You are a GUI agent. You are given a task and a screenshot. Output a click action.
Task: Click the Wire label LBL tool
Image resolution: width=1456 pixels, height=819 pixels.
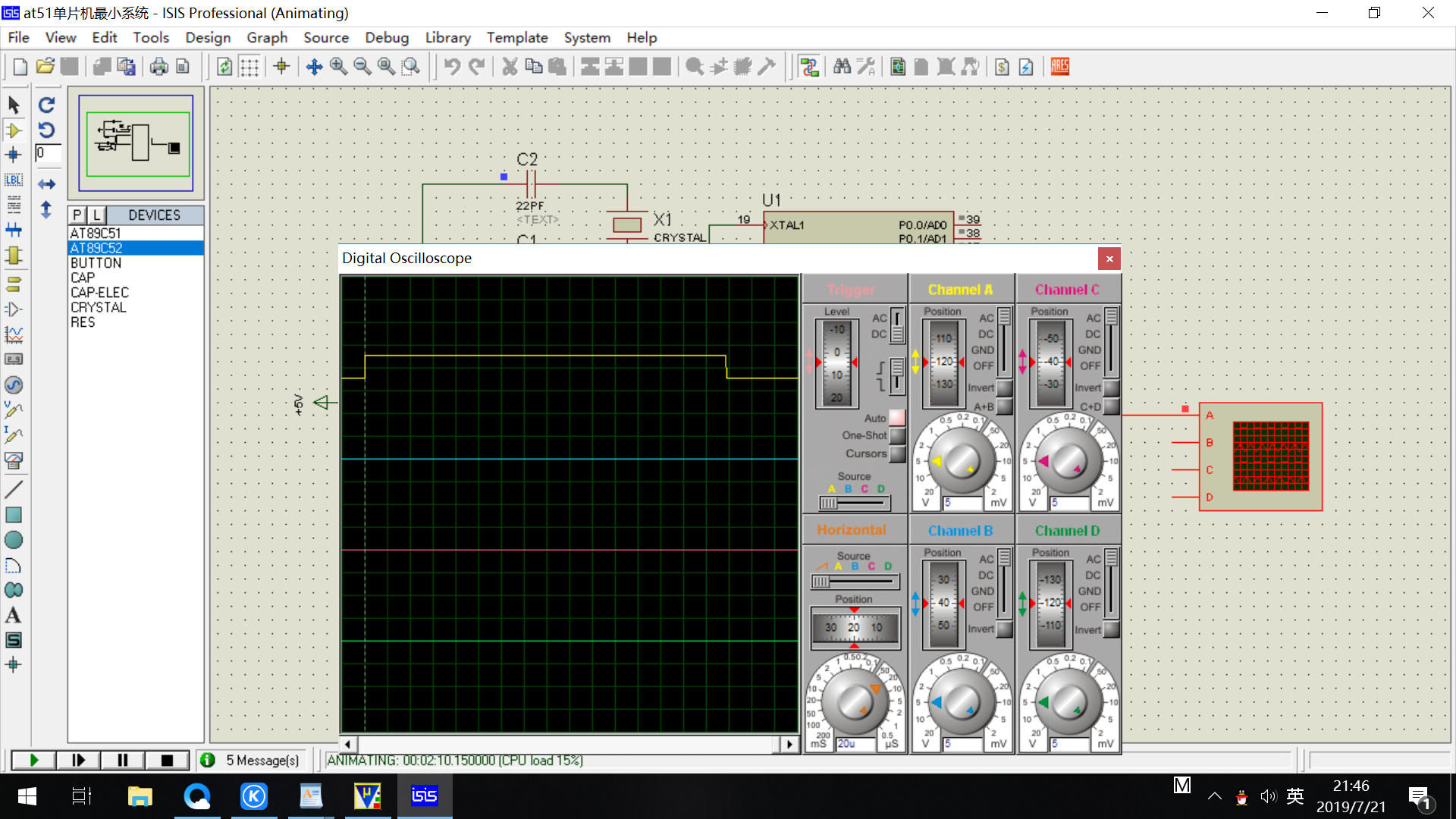14,180
